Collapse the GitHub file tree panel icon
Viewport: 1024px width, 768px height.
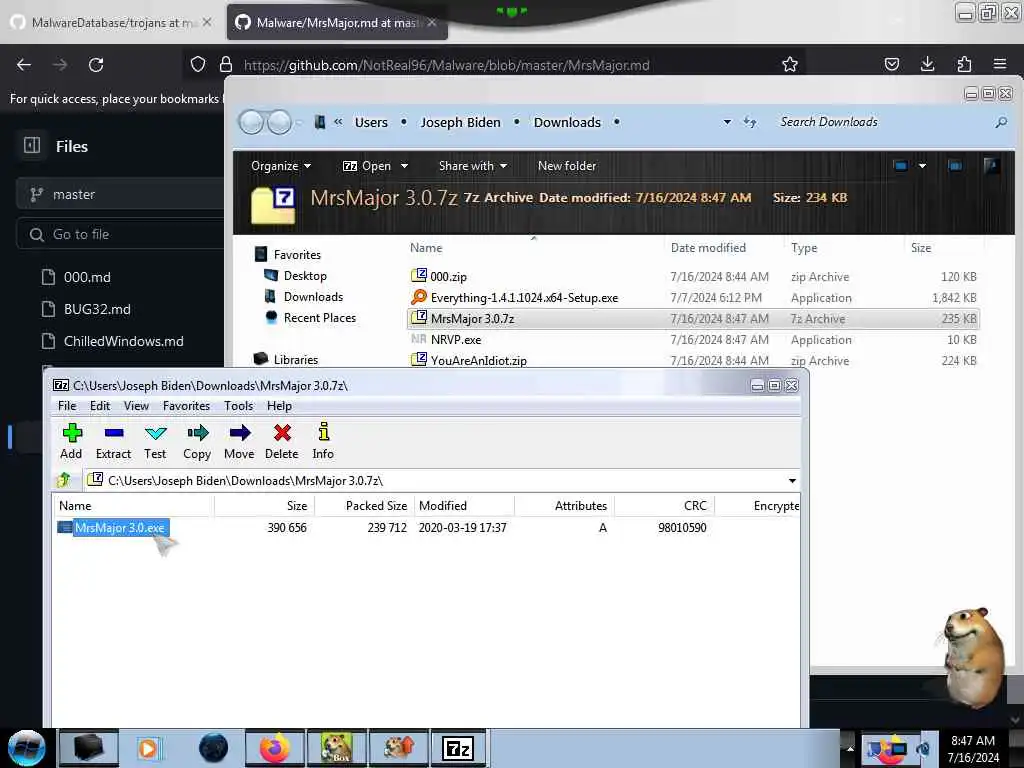click(32, 145)
